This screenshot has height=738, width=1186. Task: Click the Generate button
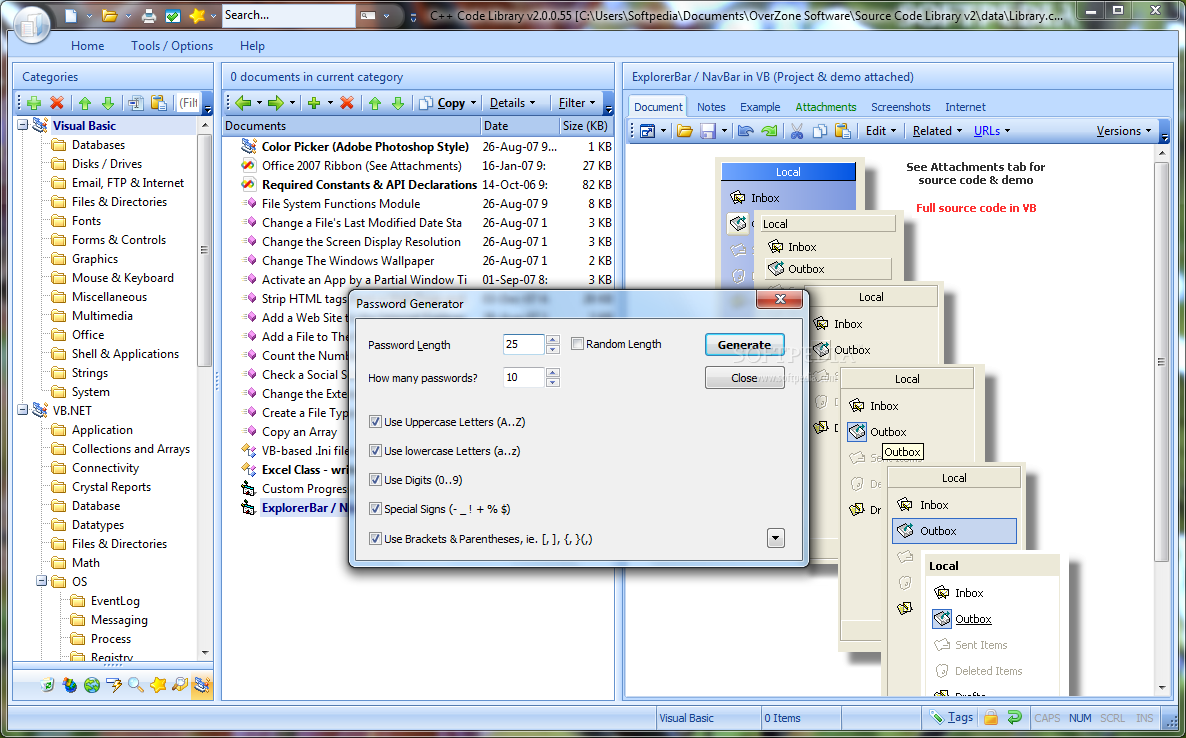[x=744, y=344]
